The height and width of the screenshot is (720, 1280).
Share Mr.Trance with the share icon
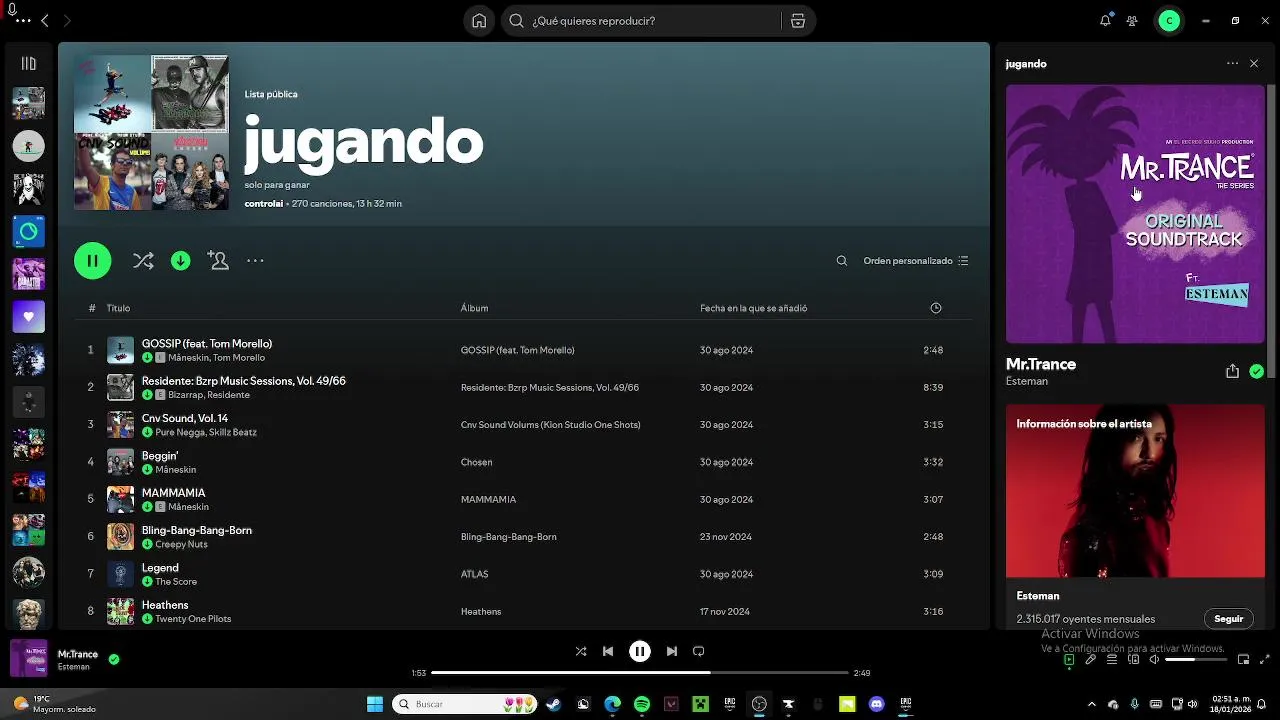pos(1232,371)
